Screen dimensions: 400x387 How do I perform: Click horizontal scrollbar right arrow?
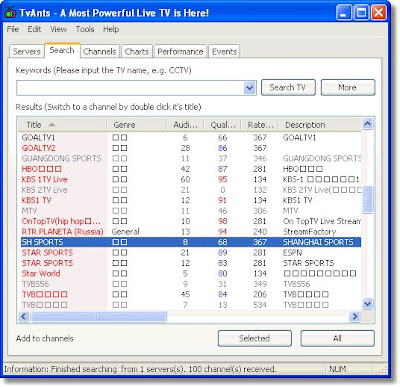(x=355, y=316)
